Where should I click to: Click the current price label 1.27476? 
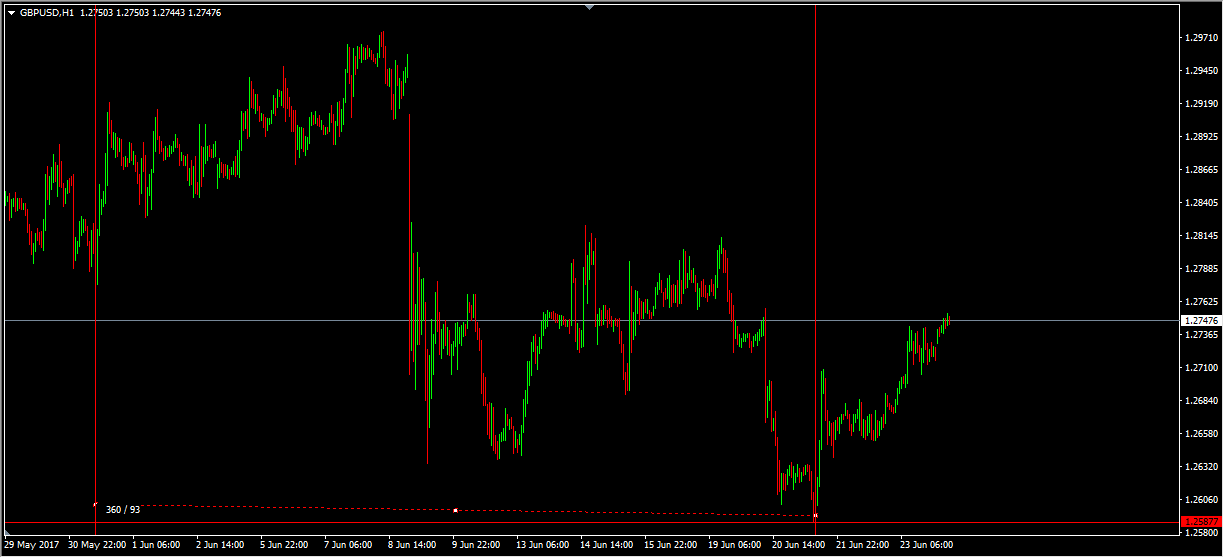(1200, 321)
